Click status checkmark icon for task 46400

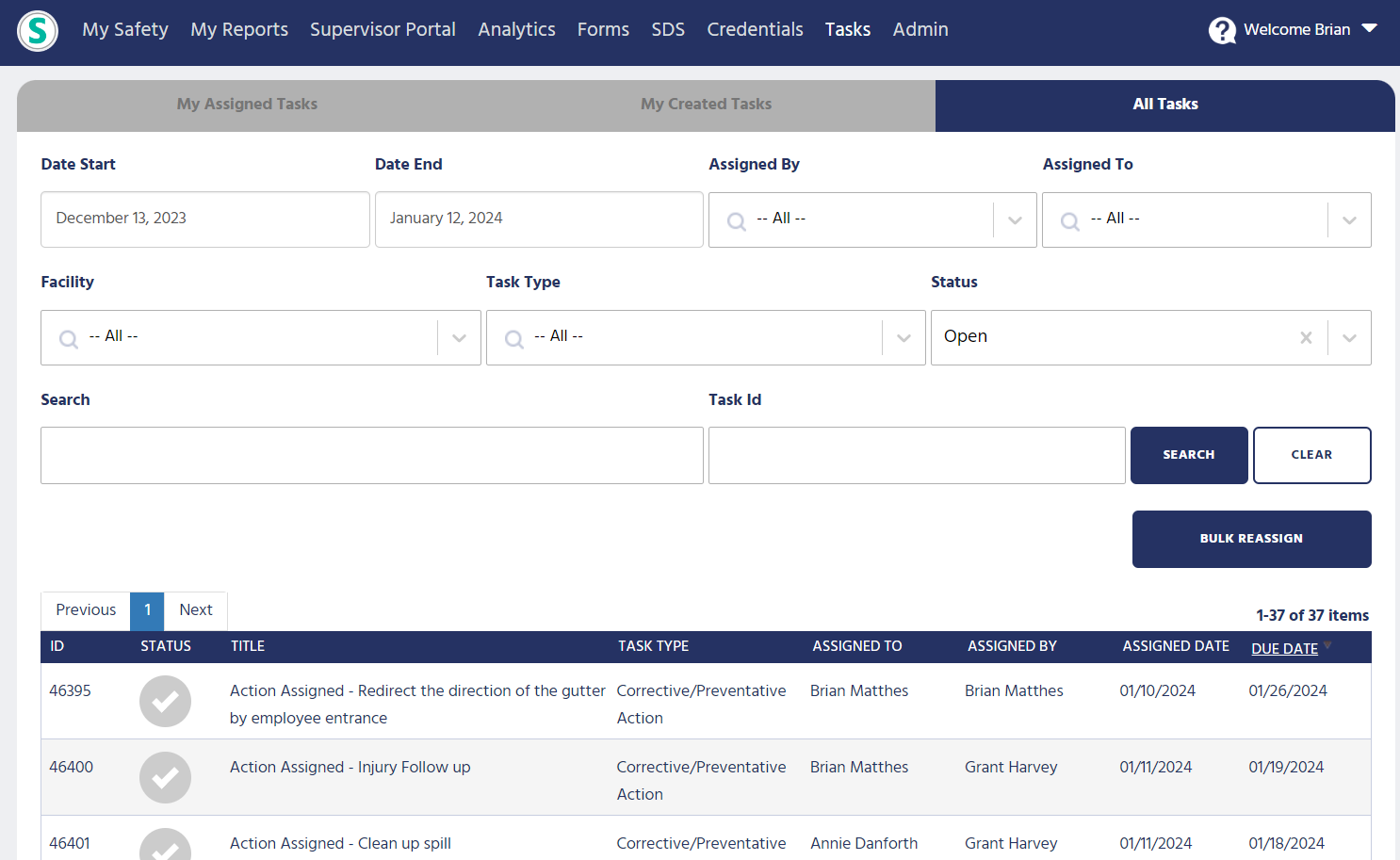(x=165, y=778)
